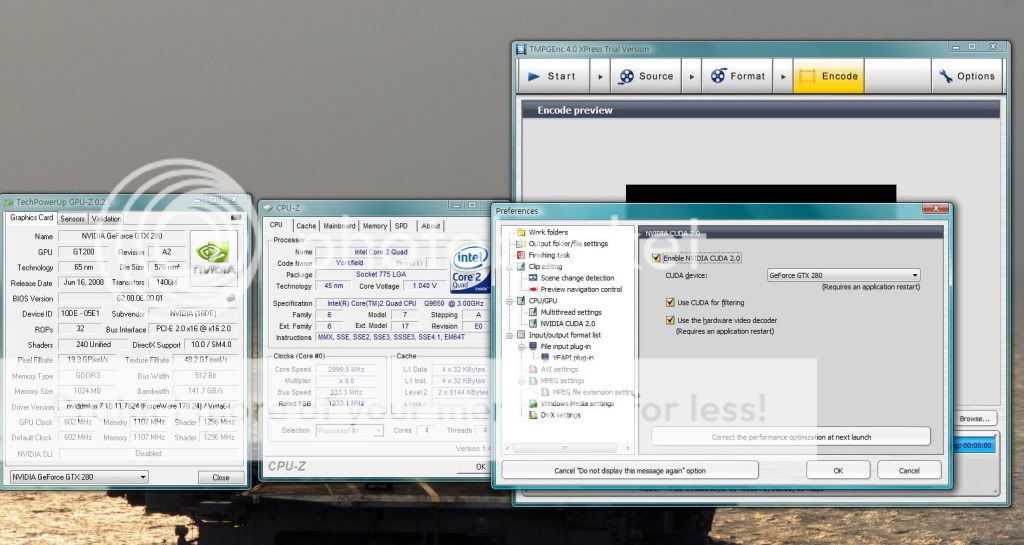
Task: Click the GPU-Z BIOS save chip icon
Action: tap(231, 298)
